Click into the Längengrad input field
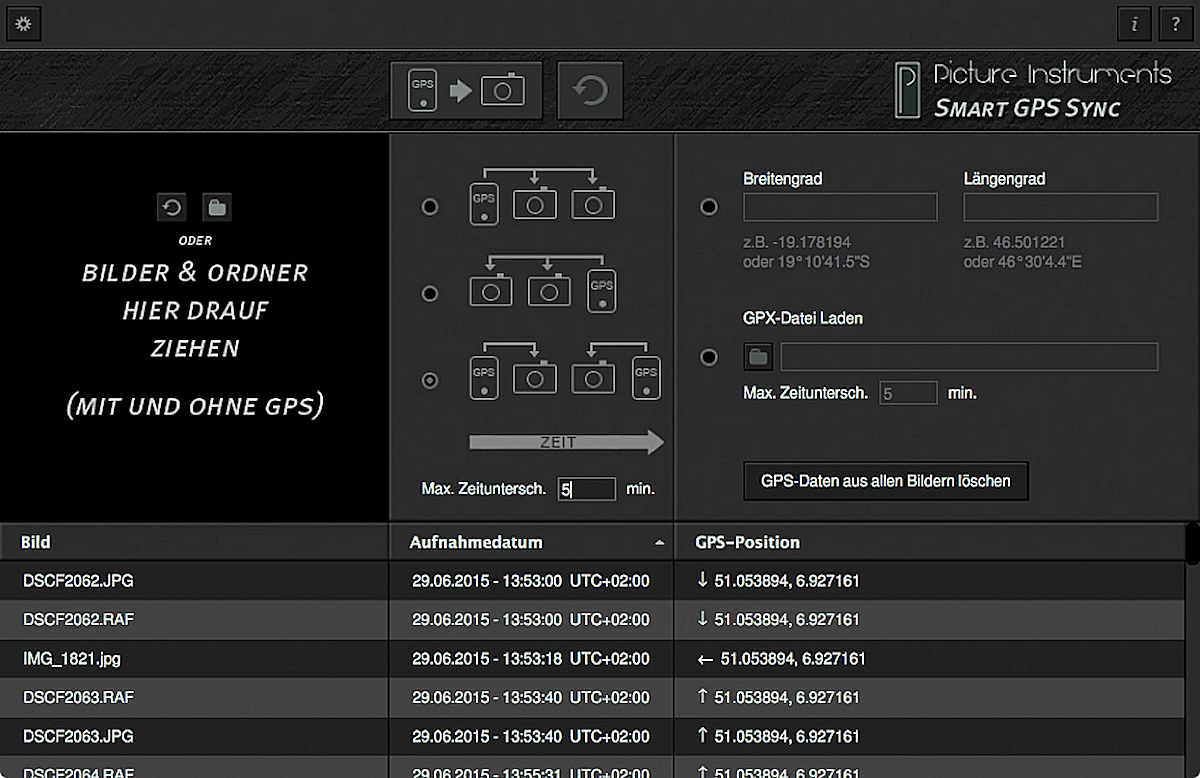Image resolution: width=1200 pixels, height=778 pixels. coord(1060,207)
